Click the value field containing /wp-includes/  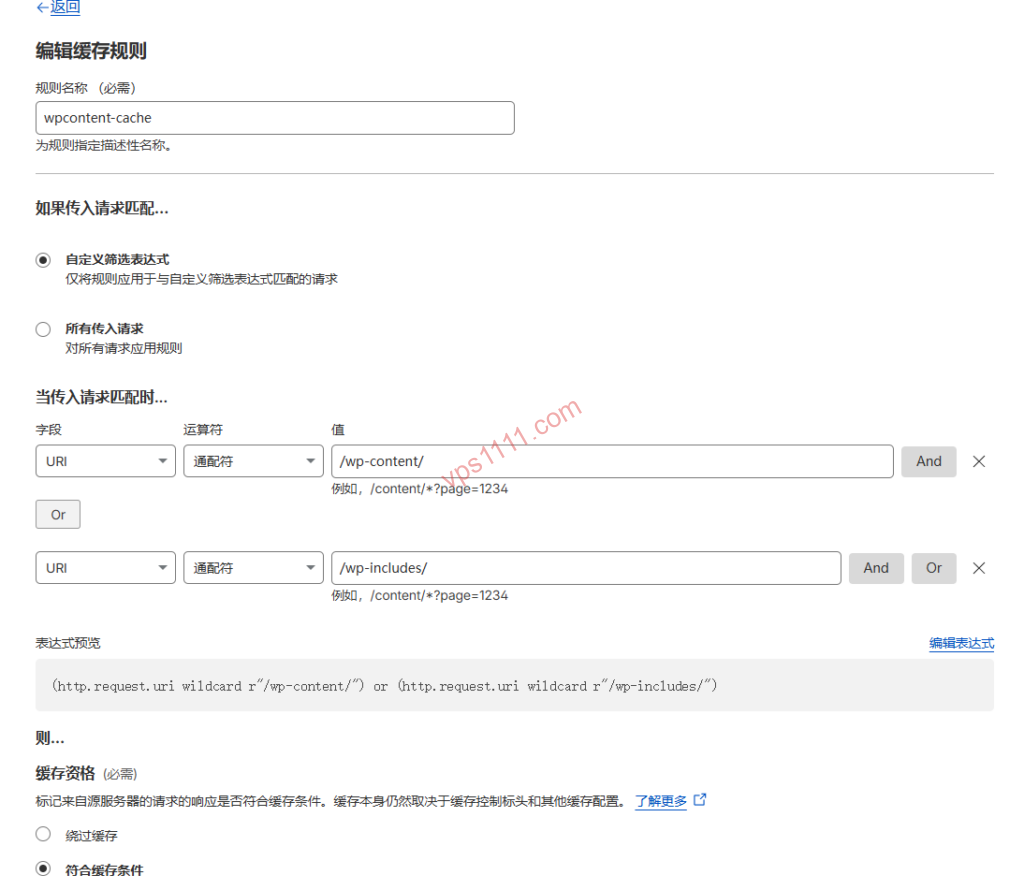click(x=586, y=568)
